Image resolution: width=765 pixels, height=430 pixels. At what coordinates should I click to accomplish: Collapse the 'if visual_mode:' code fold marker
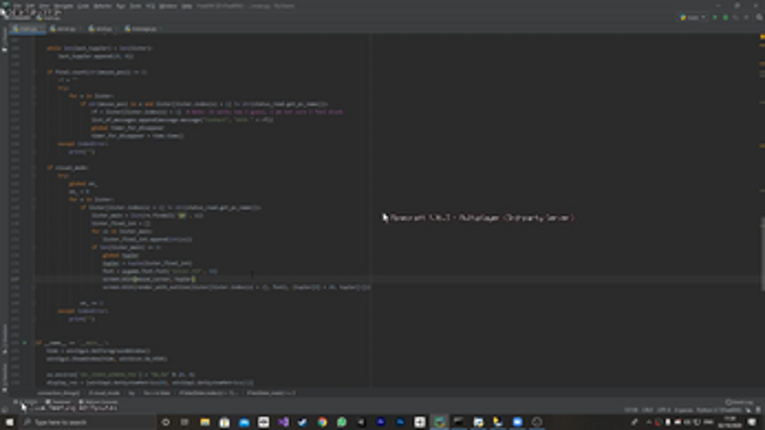[x=34, y=167]
